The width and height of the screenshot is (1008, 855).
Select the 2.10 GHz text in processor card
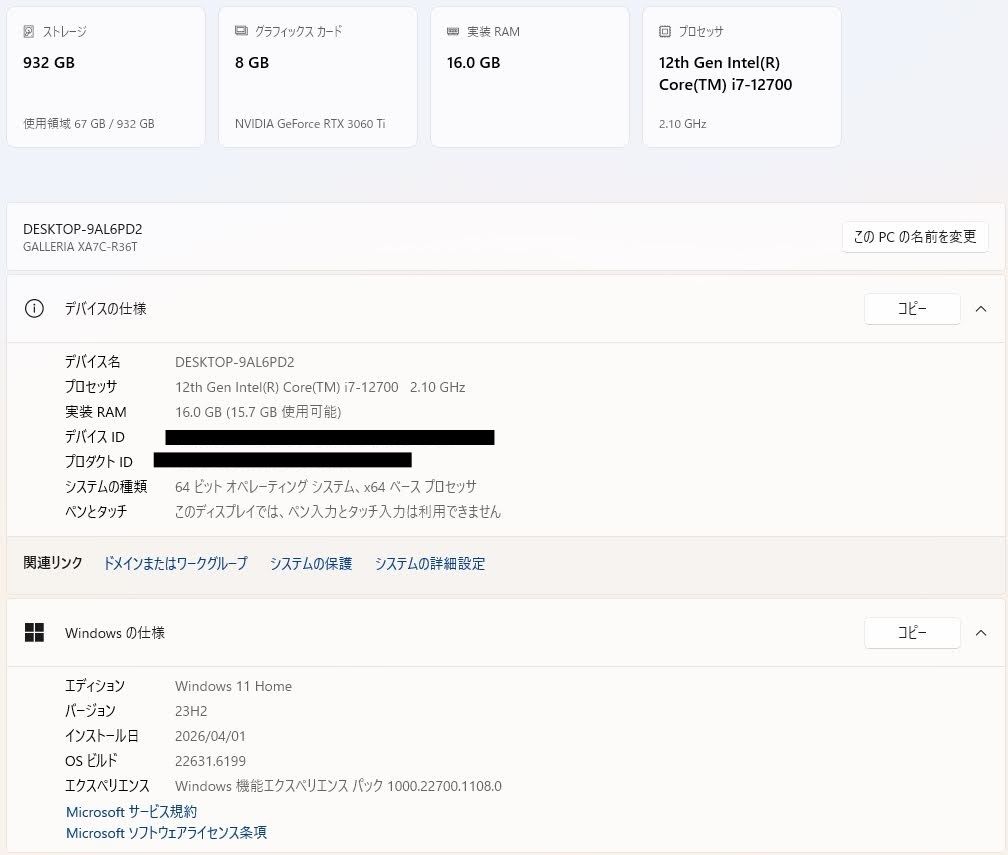tap(683, 124)
